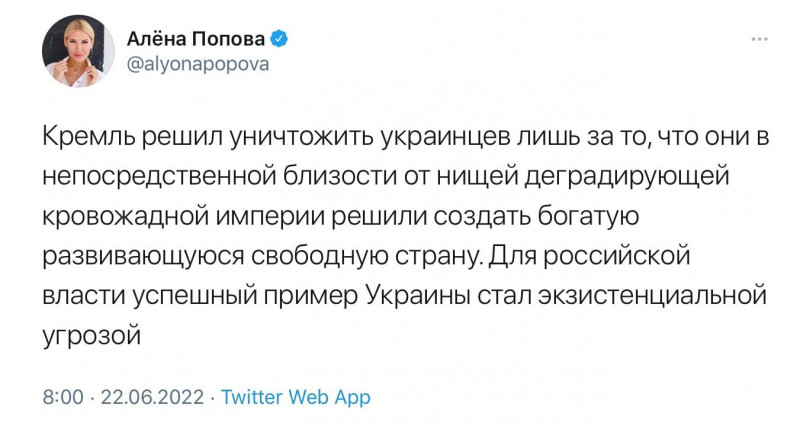Screen dimensions: 800x424
Task: Click the 8:00 timestamp of the tweet
Action: 63,397
